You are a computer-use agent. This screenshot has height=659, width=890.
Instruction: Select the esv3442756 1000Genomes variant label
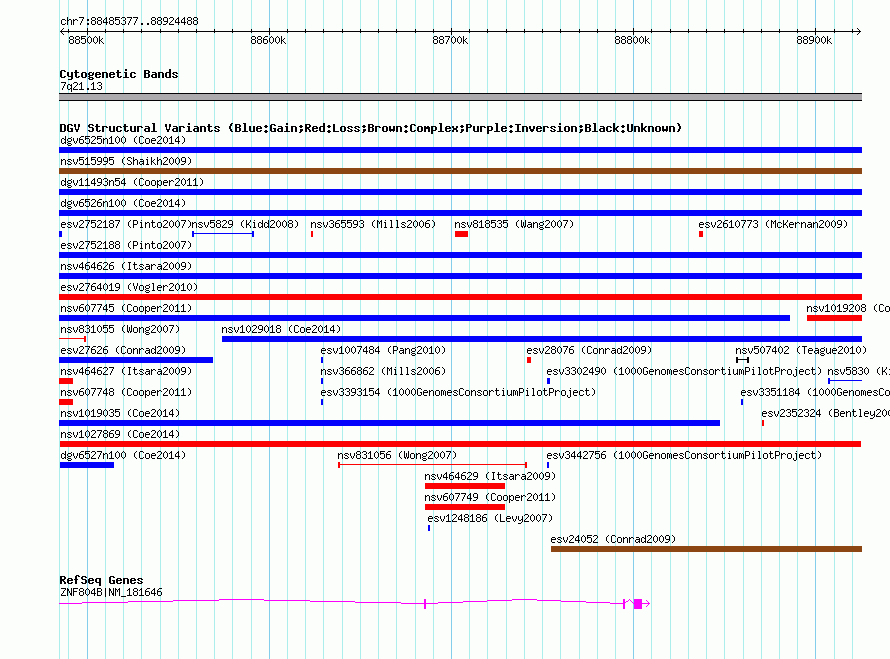[x=684, y=455]
